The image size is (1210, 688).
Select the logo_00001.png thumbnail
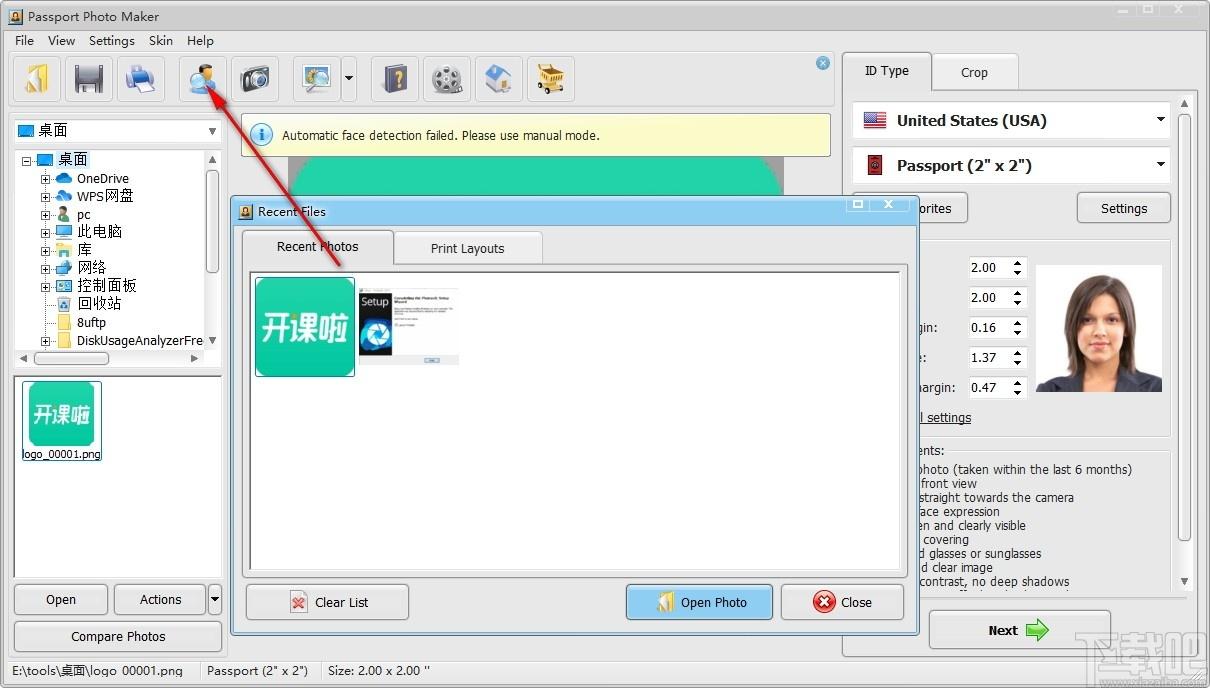tap(62, 420)
